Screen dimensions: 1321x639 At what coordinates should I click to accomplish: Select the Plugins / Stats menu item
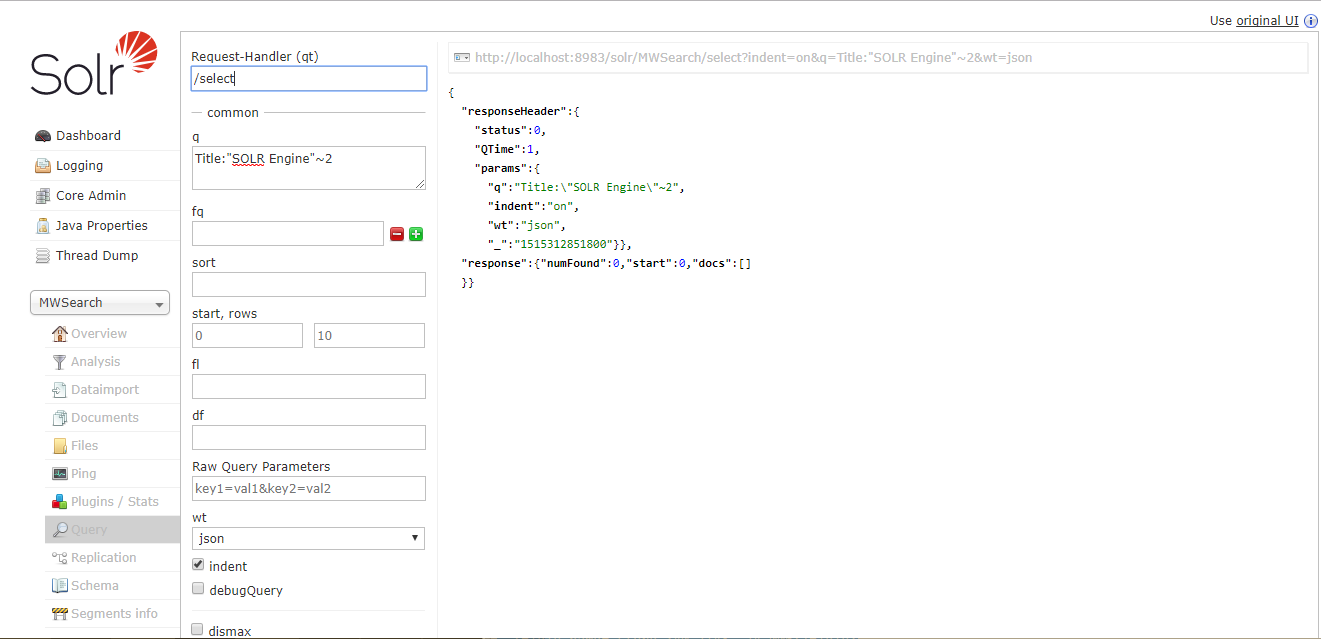coord(115,502)
